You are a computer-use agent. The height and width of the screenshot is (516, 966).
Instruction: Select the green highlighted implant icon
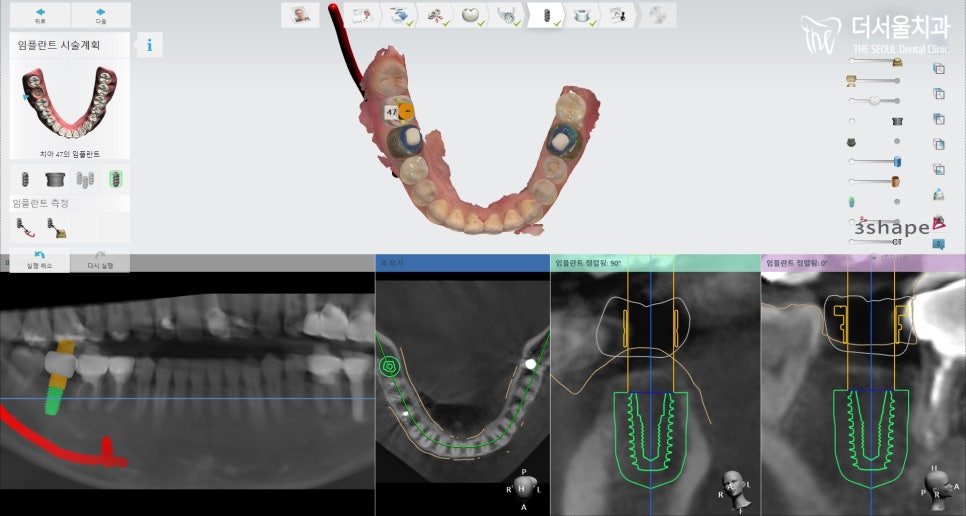coord(116,179)
